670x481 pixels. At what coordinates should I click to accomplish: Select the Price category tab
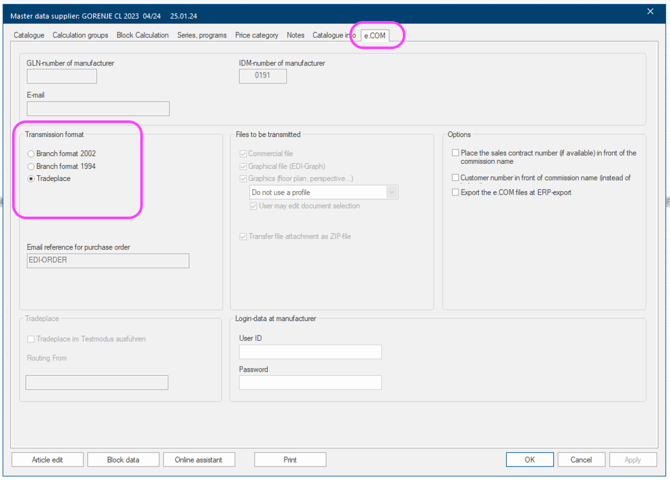pos(257,35)
